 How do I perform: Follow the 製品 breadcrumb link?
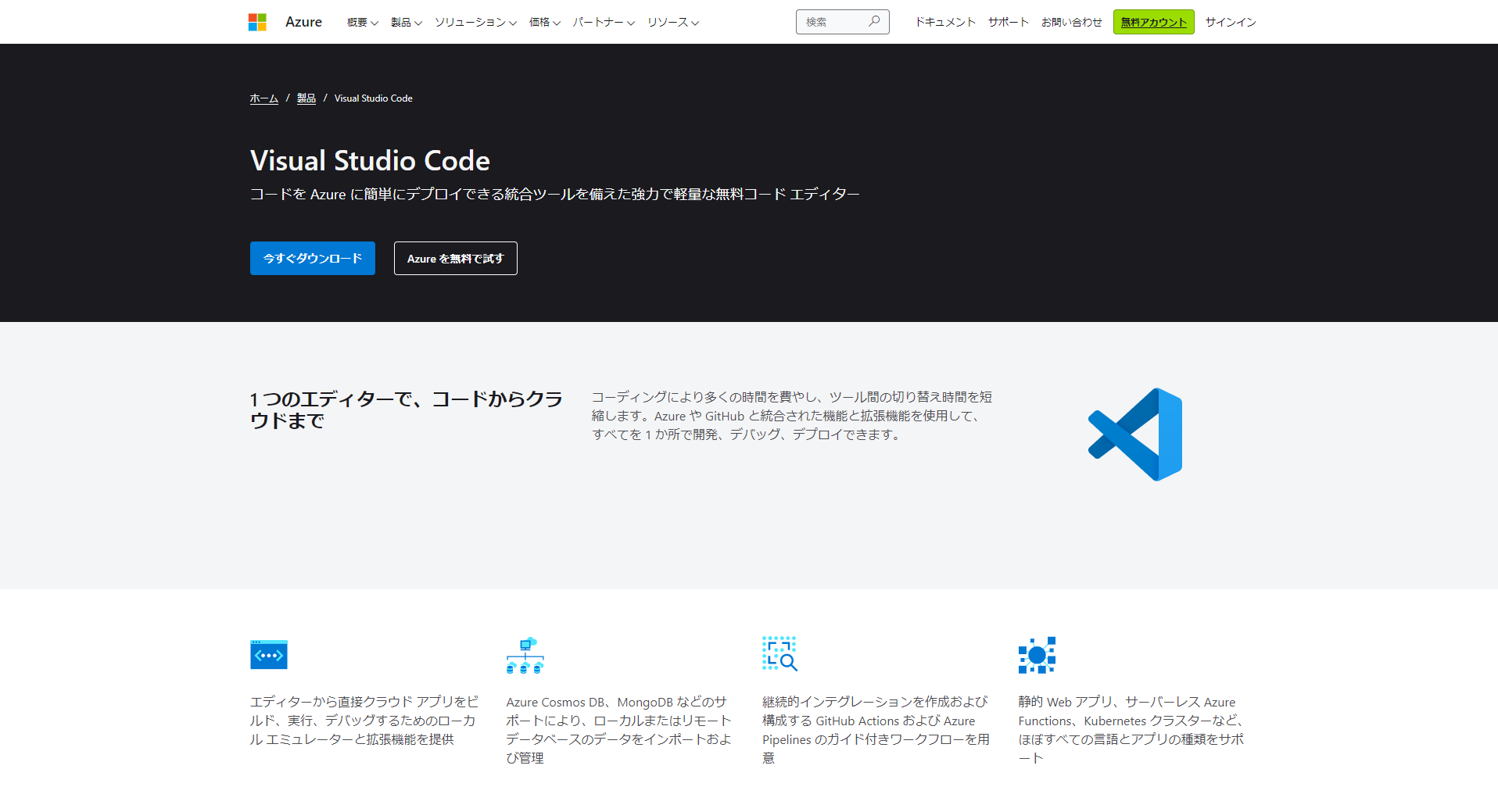(x=306, y=98)
